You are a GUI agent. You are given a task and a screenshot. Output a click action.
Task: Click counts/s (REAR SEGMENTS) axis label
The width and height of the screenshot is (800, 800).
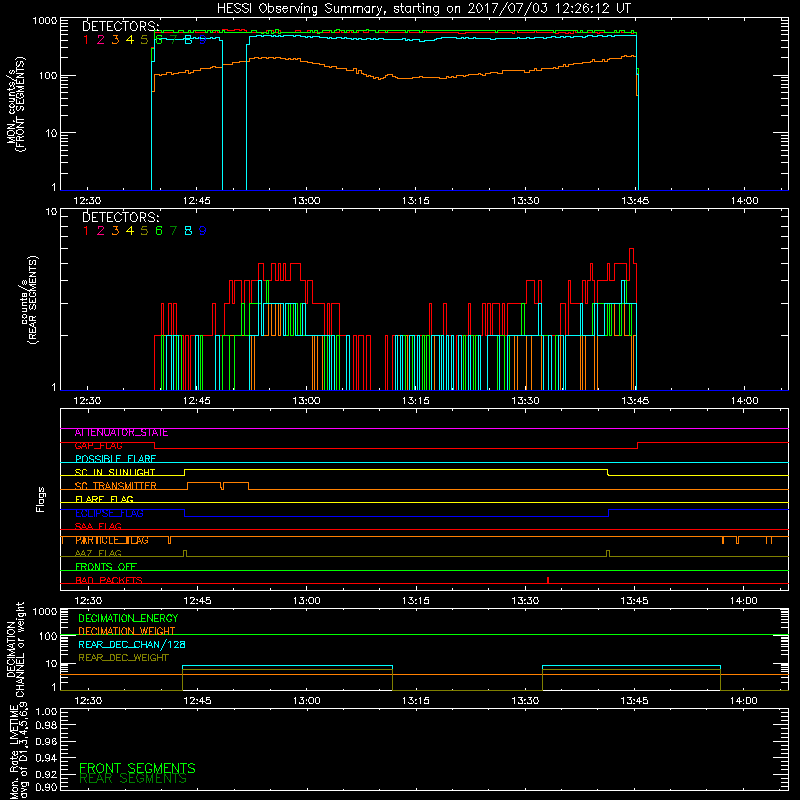tap(29, 299)
